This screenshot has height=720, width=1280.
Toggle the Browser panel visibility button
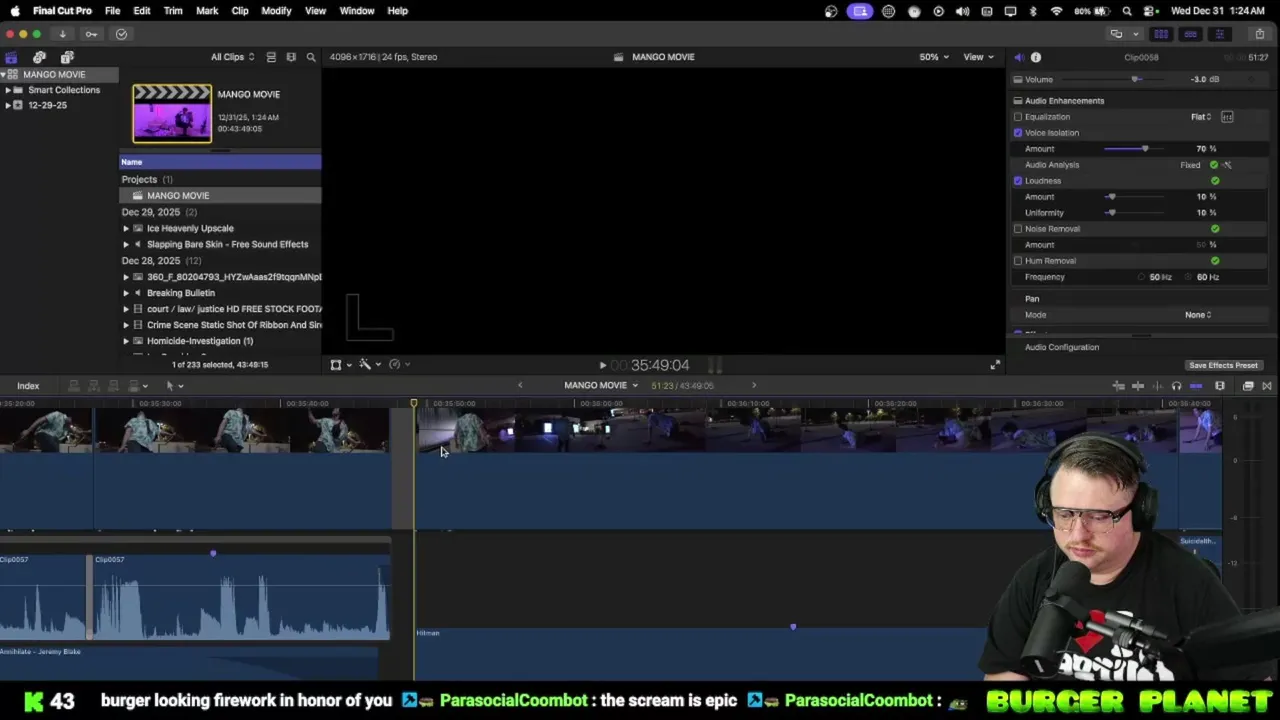pyautogui.click(x=1162, y=34)
